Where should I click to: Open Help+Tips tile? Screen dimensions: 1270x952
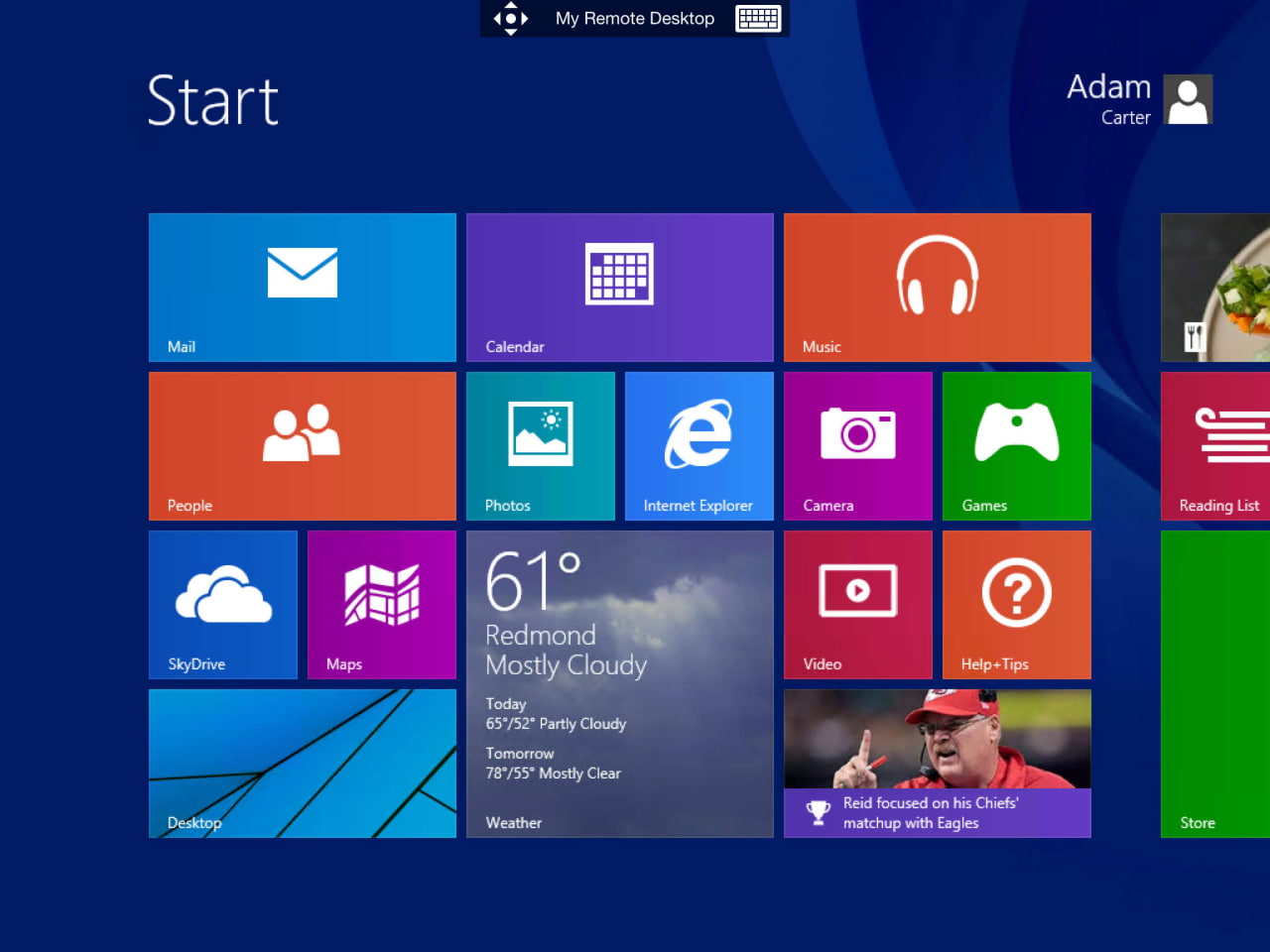pos(1016,604)
